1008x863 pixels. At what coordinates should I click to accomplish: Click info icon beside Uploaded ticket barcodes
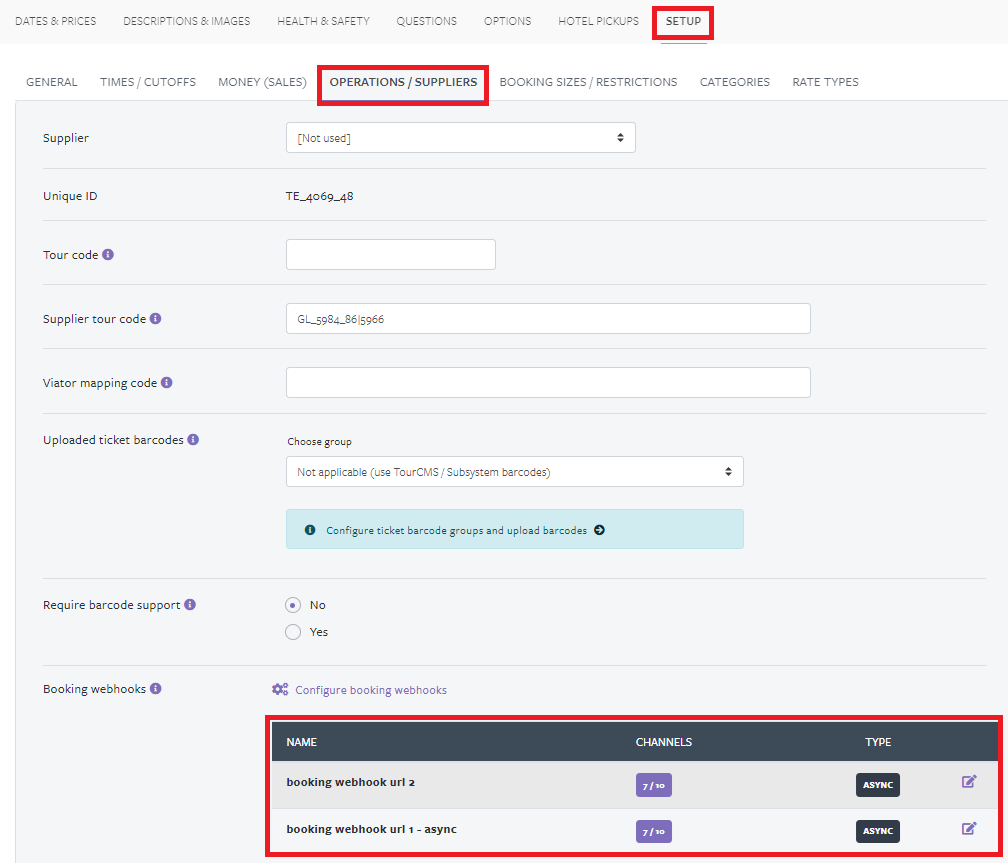pos(193,440)
